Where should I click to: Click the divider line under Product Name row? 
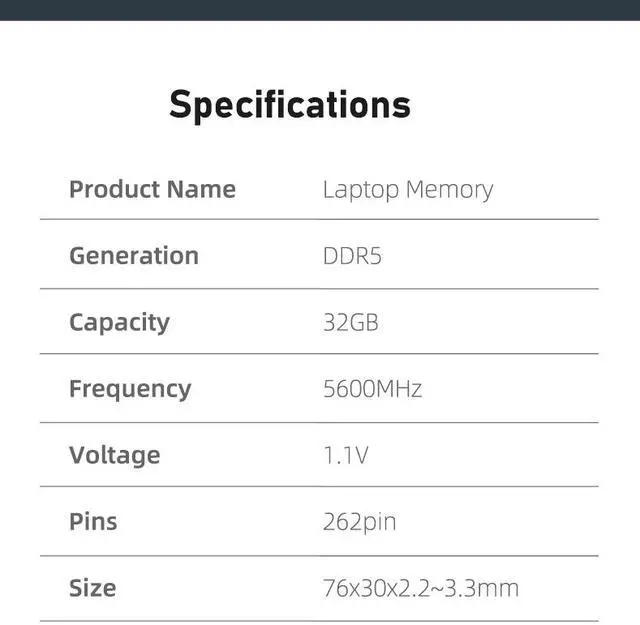pos(320,219)
